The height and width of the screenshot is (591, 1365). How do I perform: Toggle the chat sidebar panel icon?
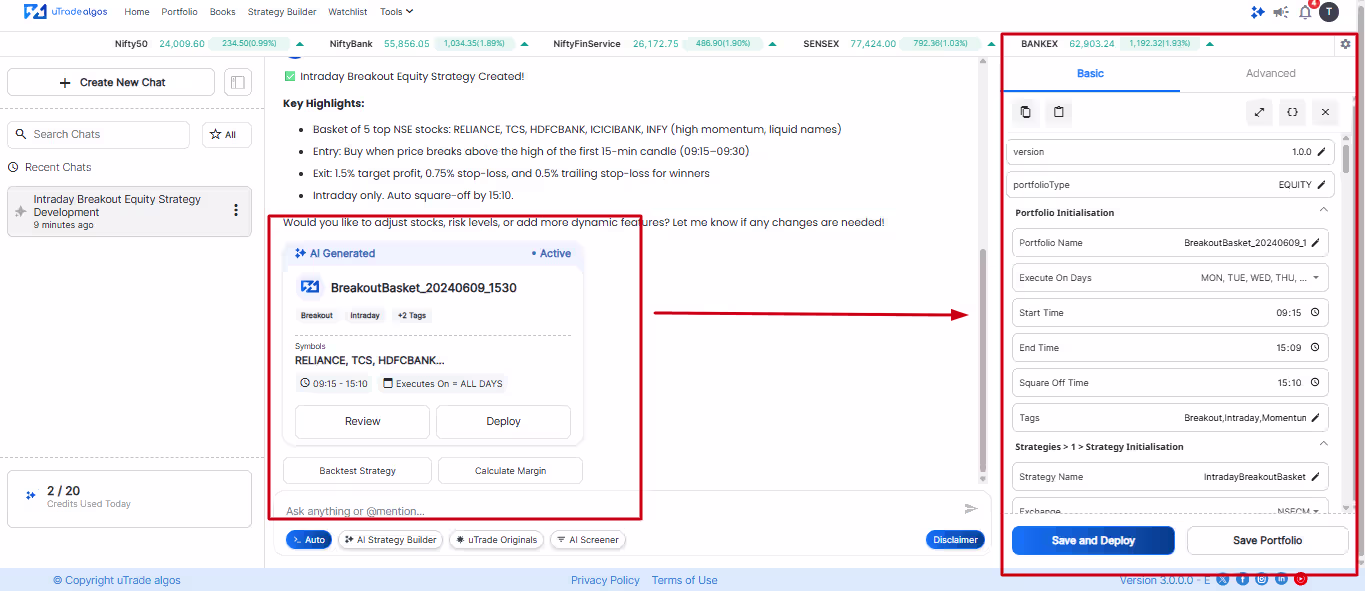coord(237,82)
